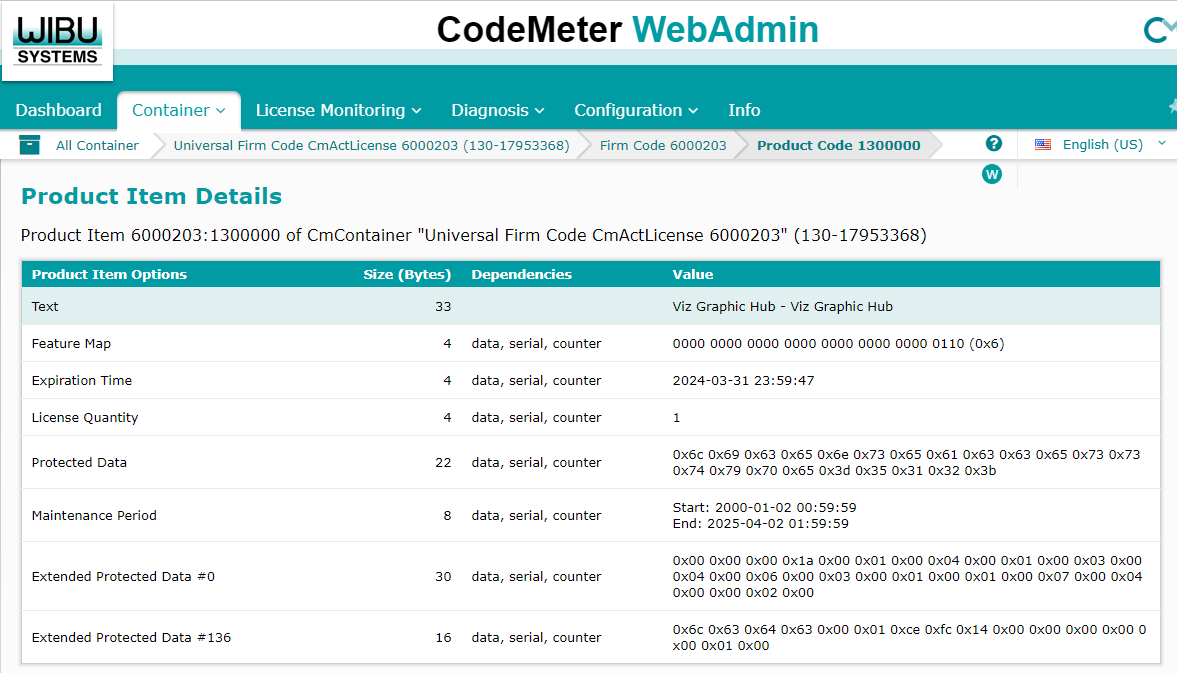This screenshot has width=1177, height=673.
Task: Open Universal Firm Code CmActLicense breadcrumb
Action: click(x=371, y=145)
